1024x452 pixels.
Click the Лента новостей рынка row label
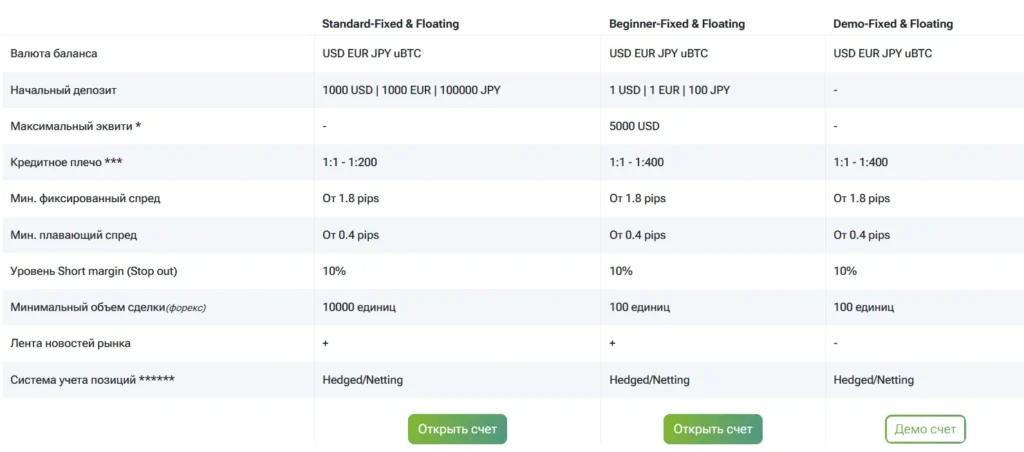pos(70,343)
